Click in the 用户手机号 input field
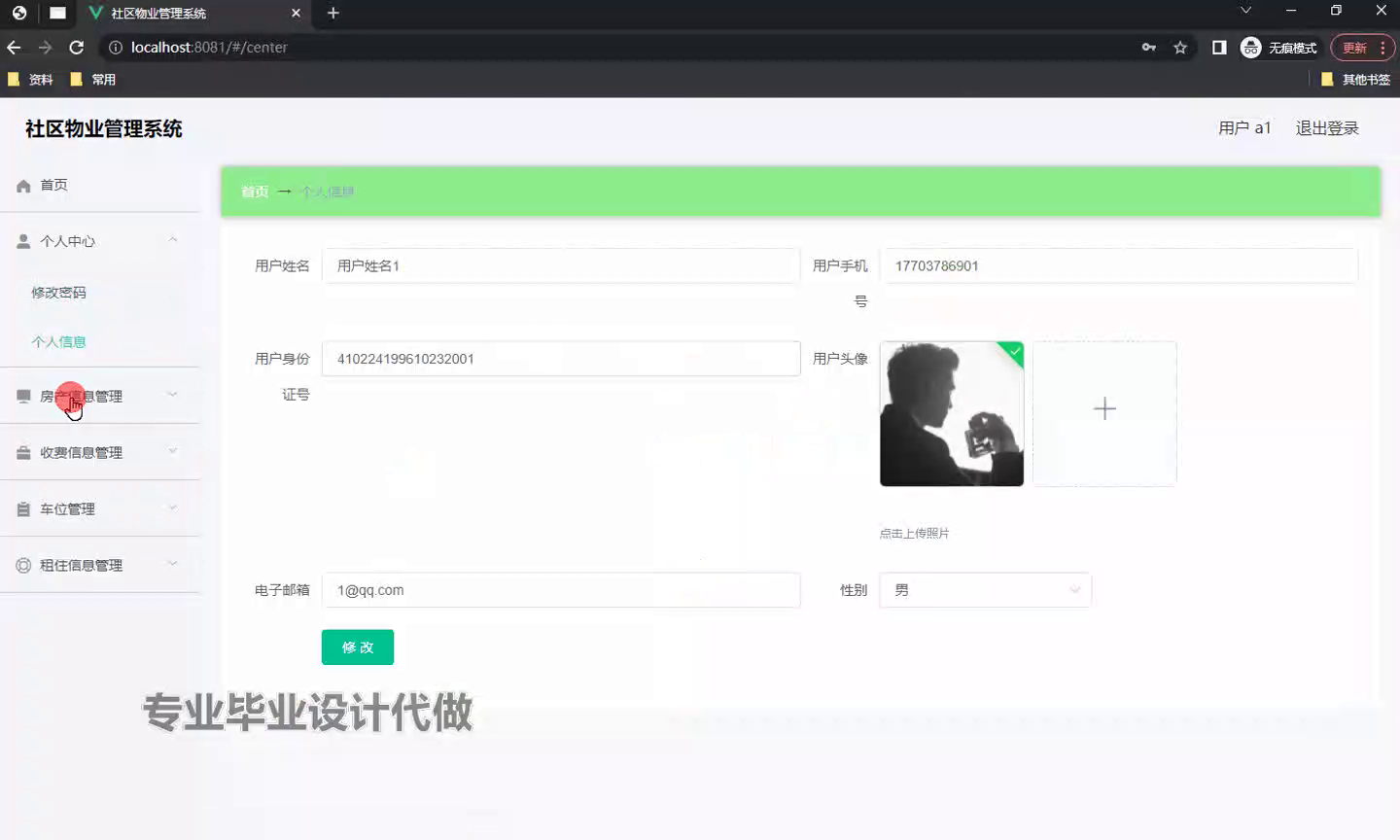 click(x=1118, y=265)
